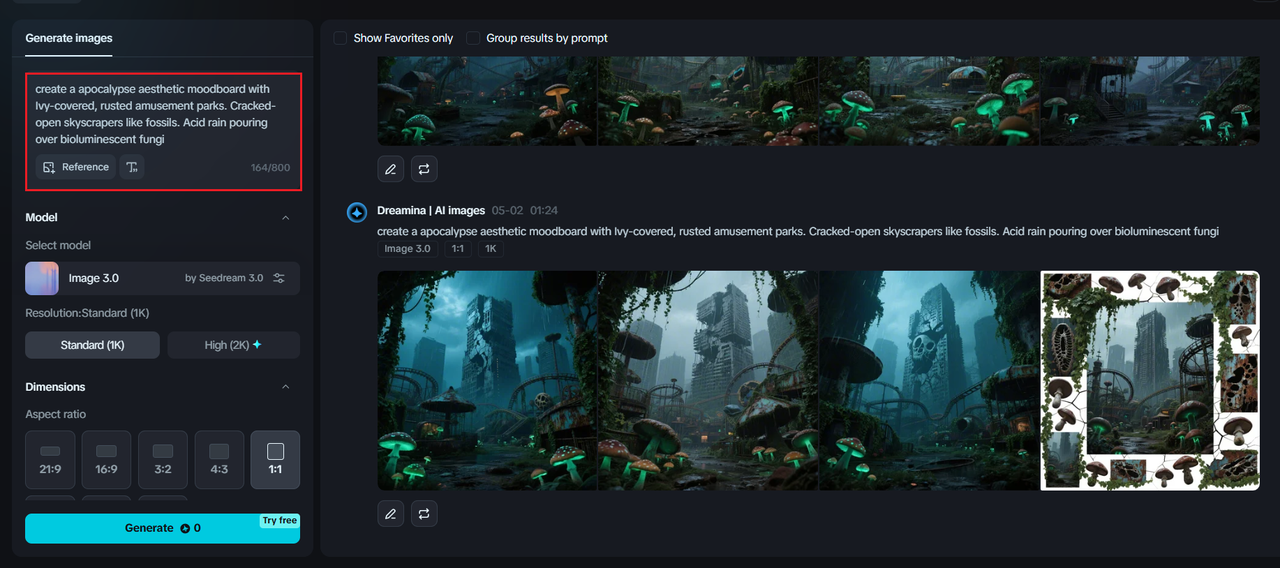Viewport: 1280px width, 568px height.
Task: Enable Group results by prompt checkbox
Action: (473, 38)
